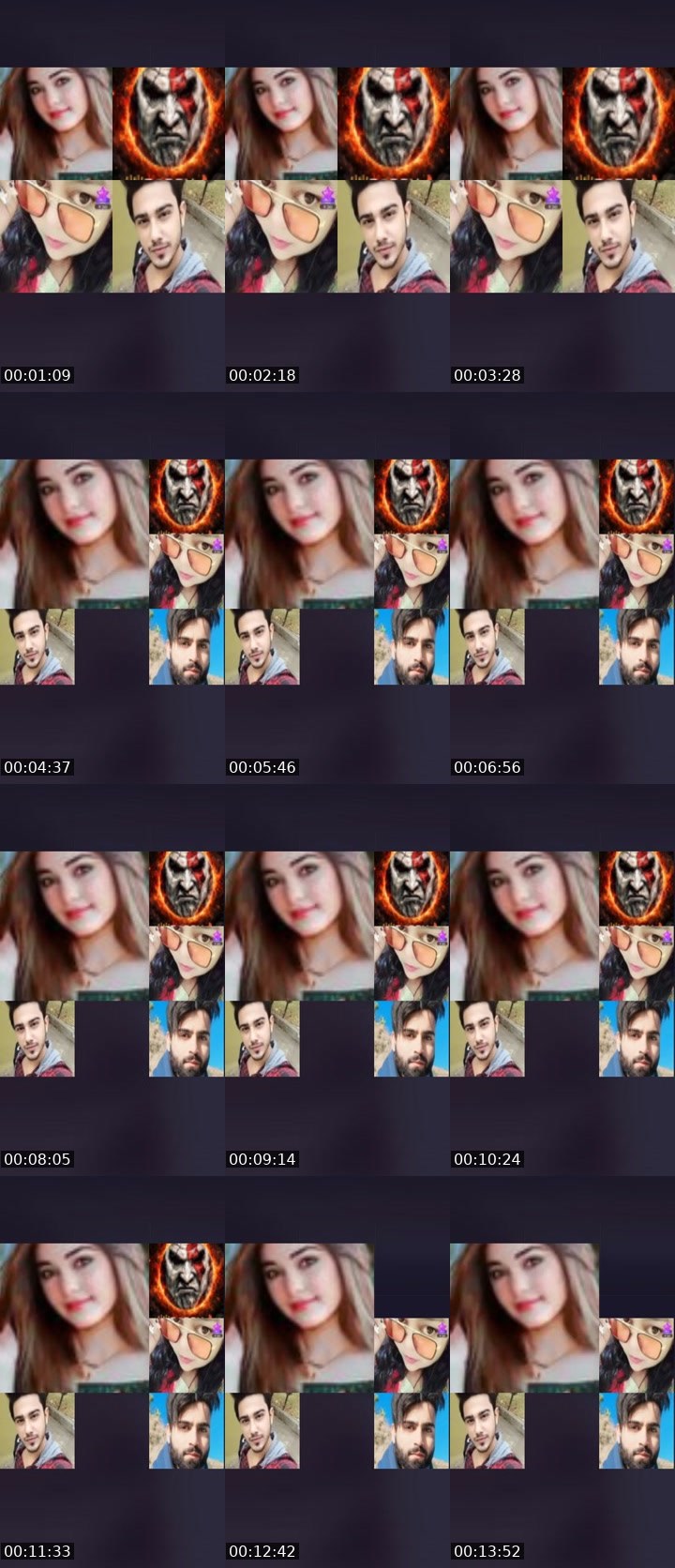Choose the flaming mask picture in frame 00:06:56
The image size is (675, 1568).
[x=637, y=496]
